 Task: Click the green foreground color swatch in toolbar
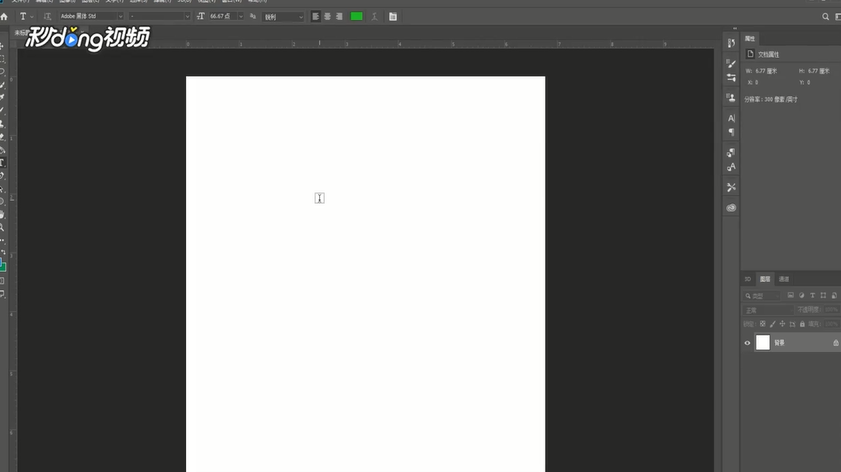point(3,266)
